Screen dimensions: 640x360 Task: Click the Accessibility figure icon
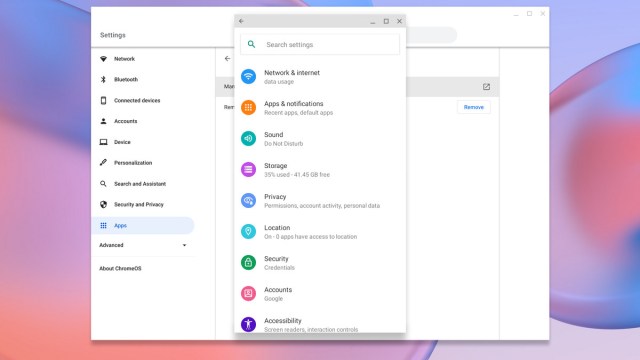248,324
